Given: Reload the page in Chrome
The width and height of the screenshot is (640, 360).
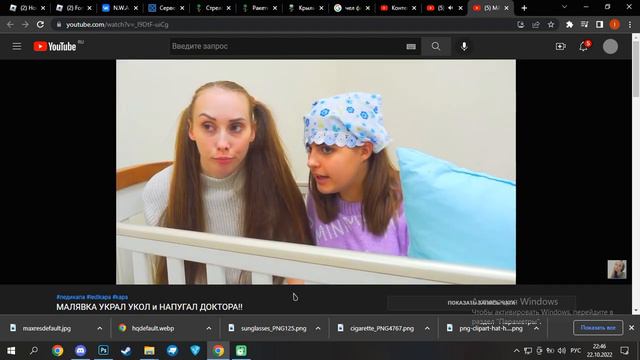Looking at the screenshot, I should [40, 24].
